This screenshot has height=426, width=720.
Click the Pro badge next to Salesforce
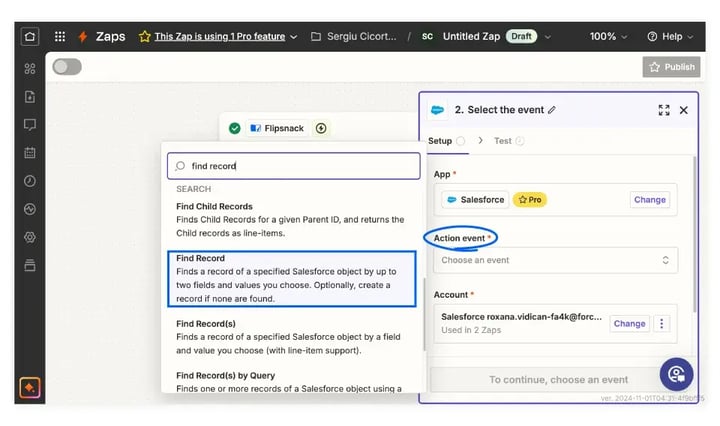point(530,200)
